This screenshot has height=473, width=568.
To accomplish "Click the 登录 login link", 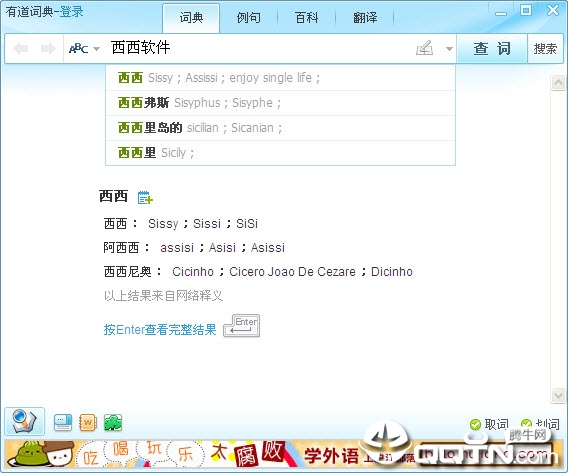I will 71,12.
